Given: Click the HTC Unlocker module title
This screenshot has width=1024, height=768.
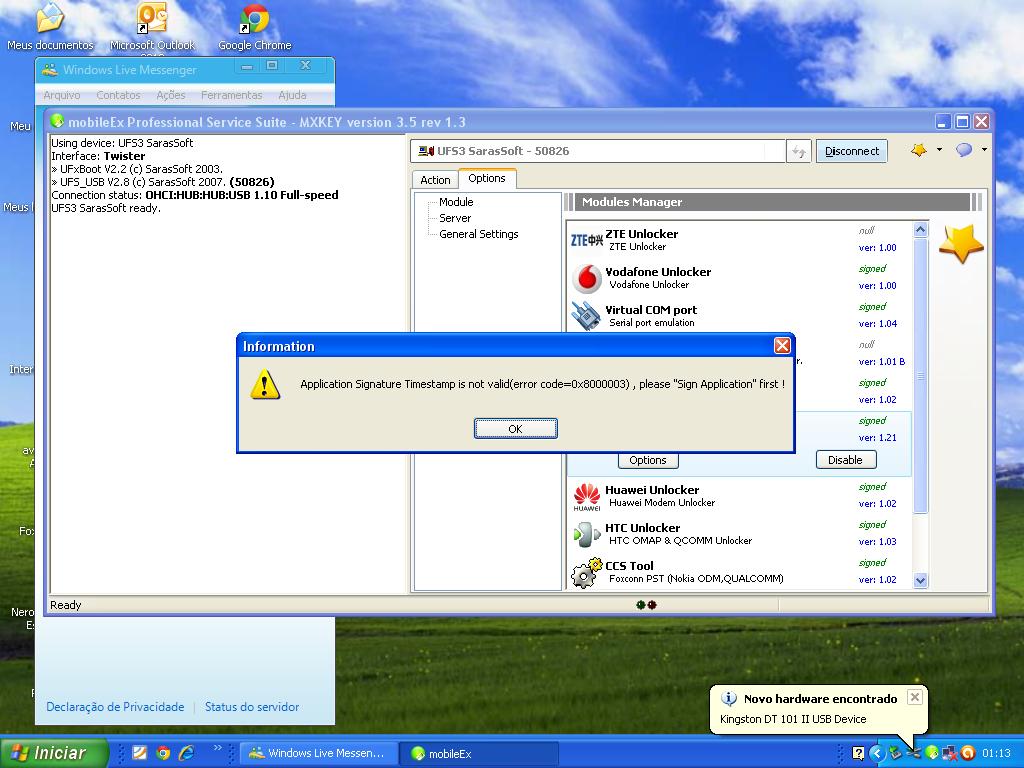Looking at the screenshot, I should 643,528.
